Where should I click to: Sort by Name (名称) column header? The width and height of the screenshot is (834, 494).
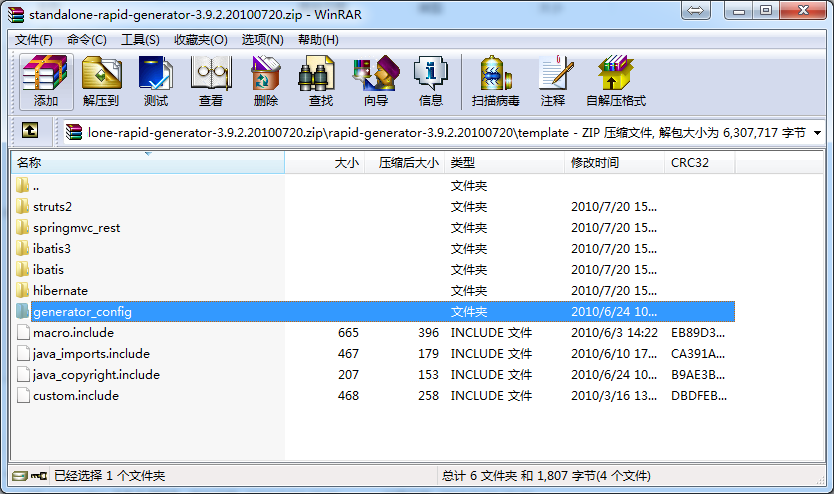(148, 163)
